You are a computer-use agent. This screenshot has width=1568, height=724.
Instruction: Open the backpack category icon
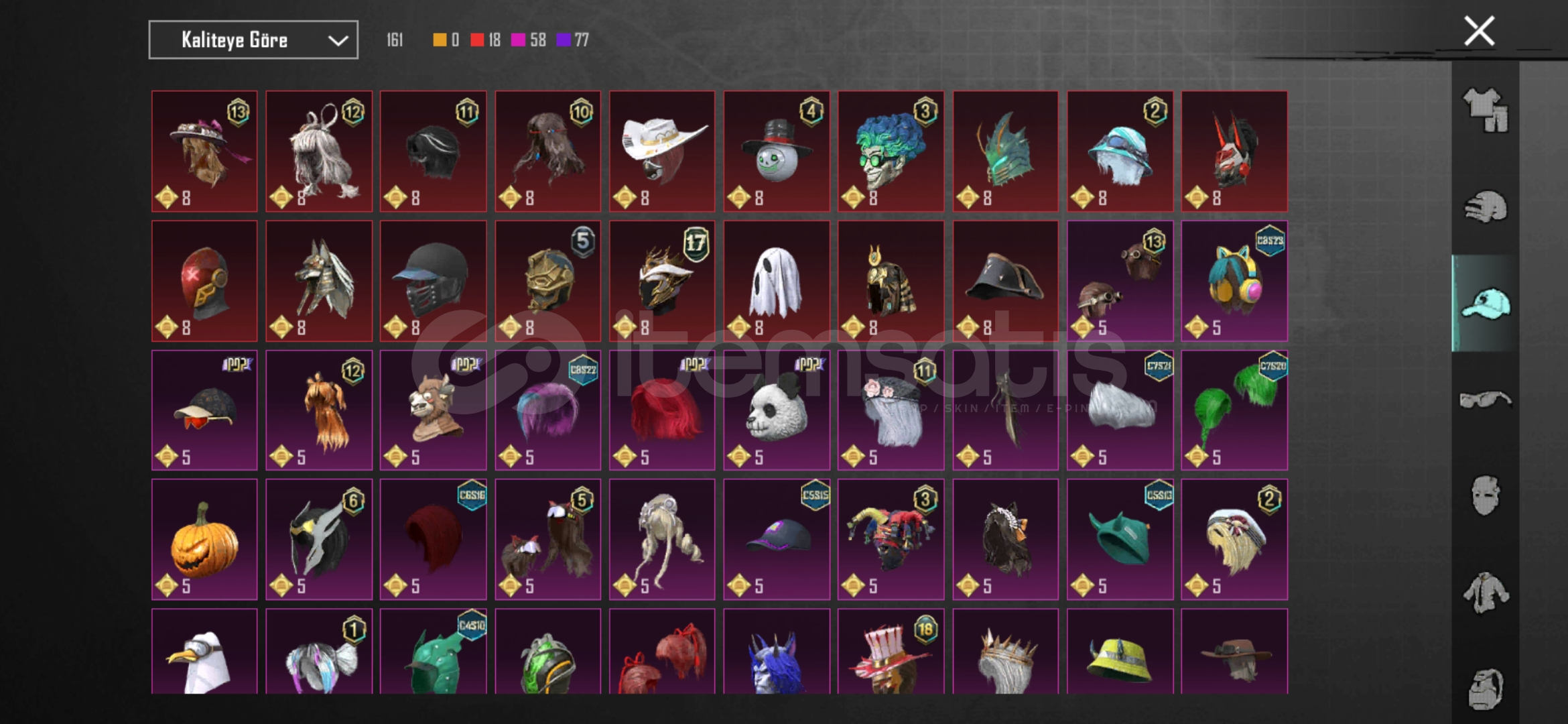(x=1485, y=689)
